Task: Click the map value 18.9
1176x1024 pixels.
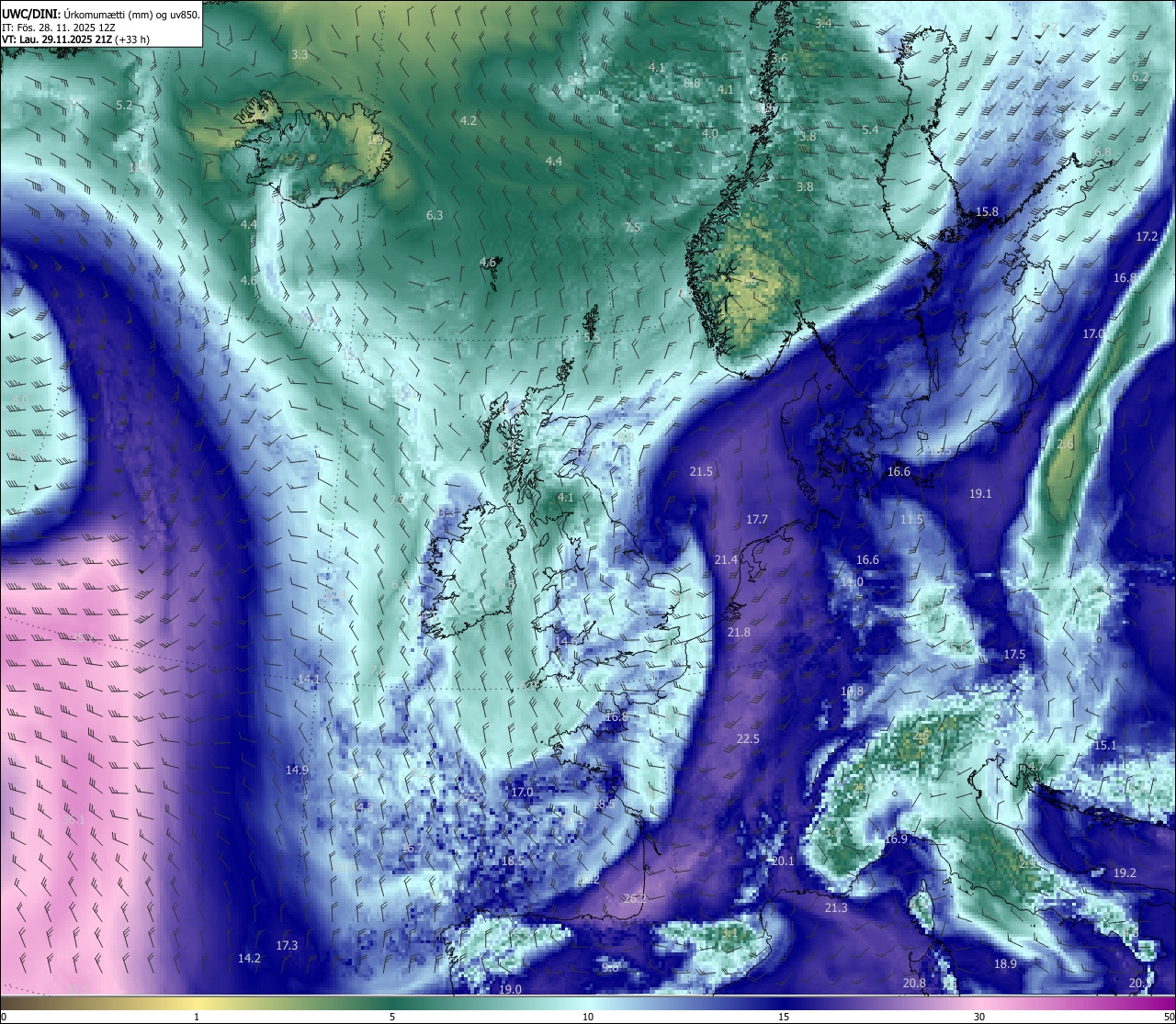Action: click(x=1005, y=964)
